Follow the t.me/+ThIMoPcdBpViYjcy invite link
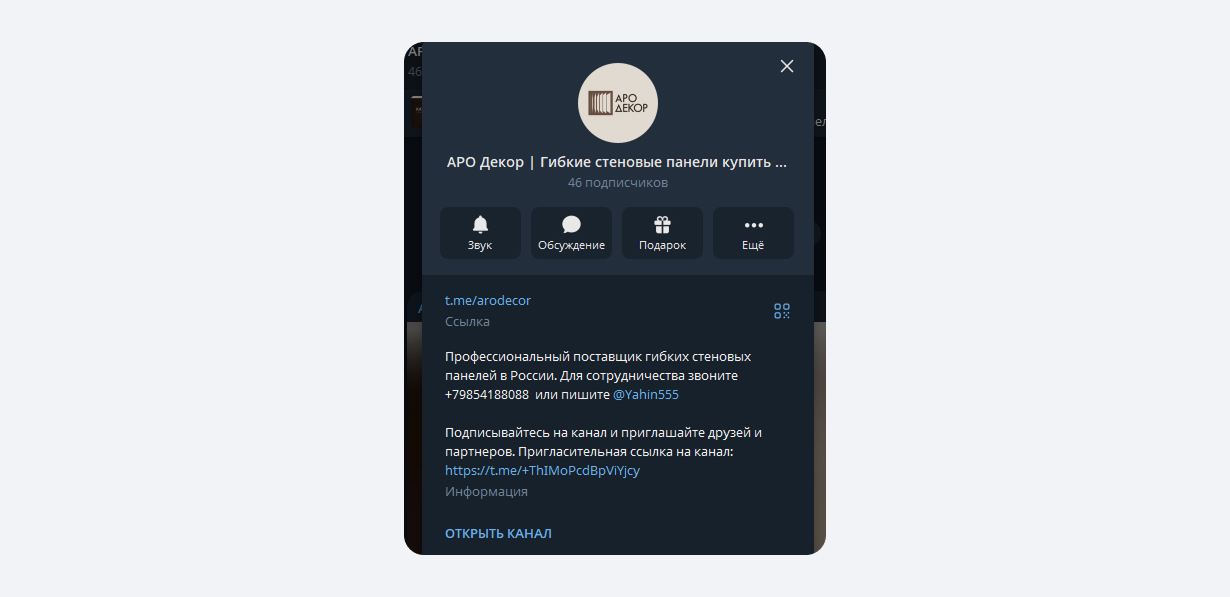This screenshot has height=597, width=1230. point(542,470)
